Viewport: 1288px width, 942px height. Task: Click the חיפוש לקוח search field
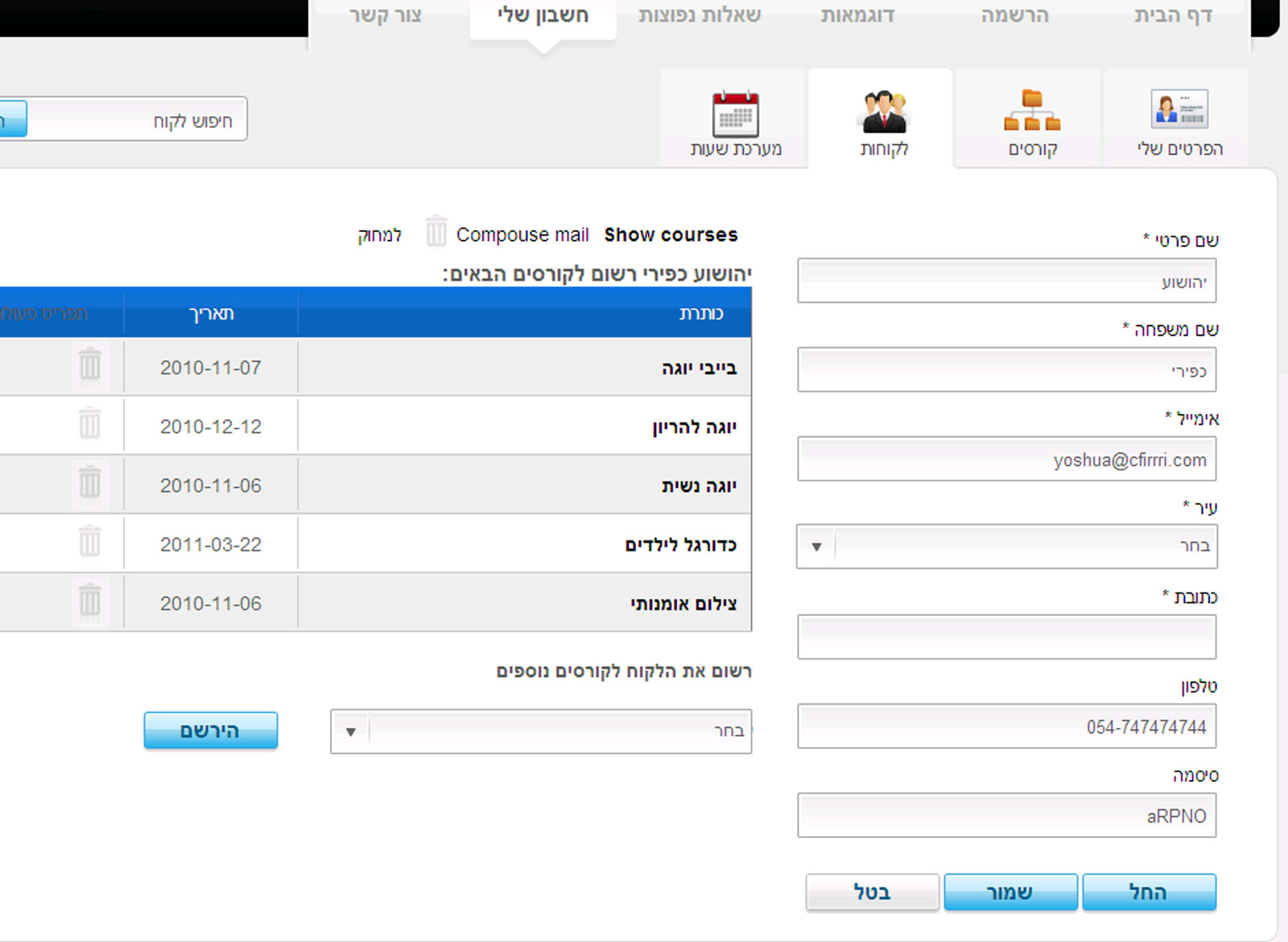pyautogui.click(x=137, y=120)
